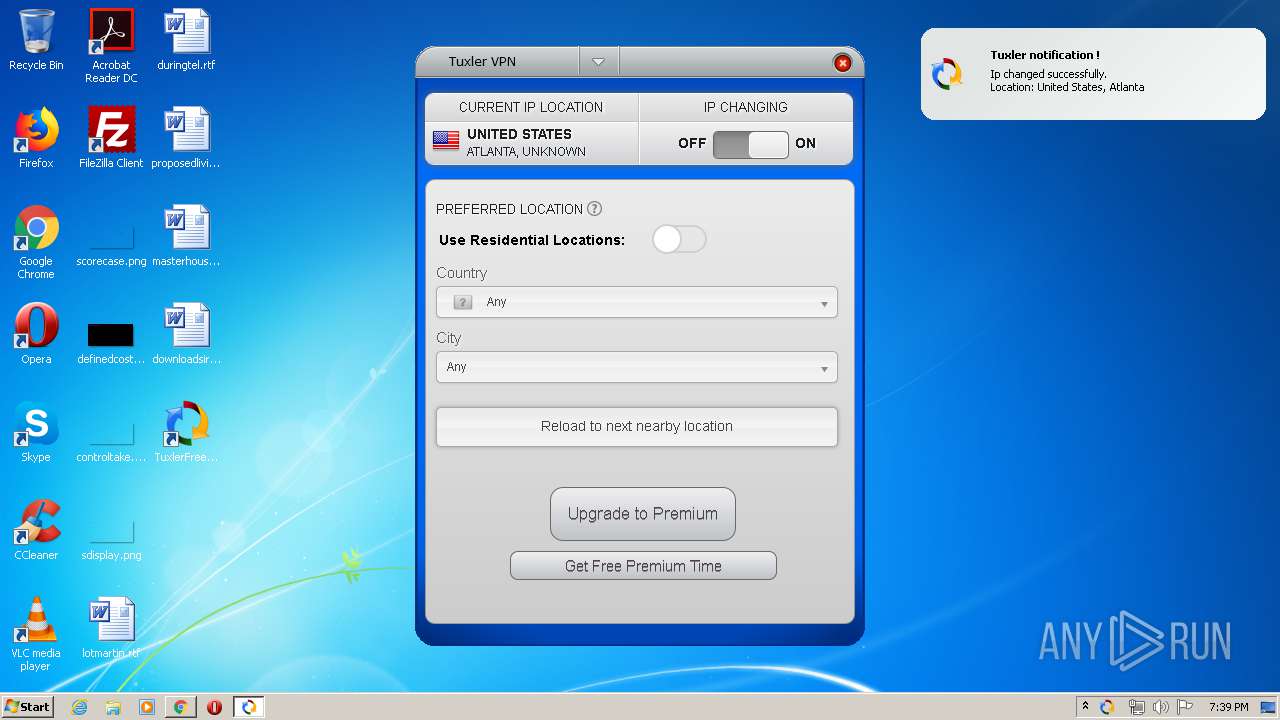The image size is (1280, 720).
Task: Select proposedlivi... document on desktop
Action: [x=186, y=138]
